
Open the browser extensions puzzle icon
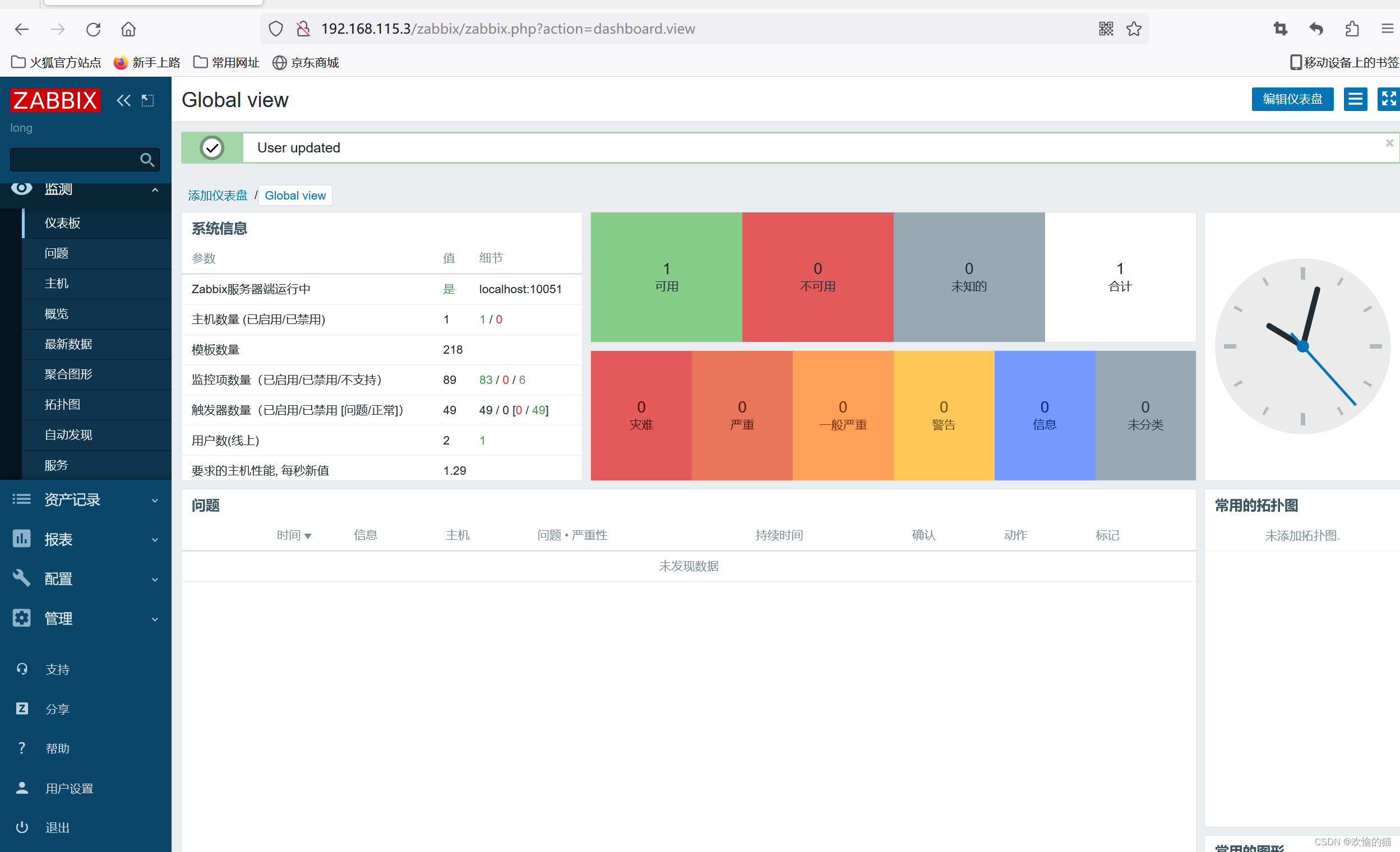tap(1352, 29)
